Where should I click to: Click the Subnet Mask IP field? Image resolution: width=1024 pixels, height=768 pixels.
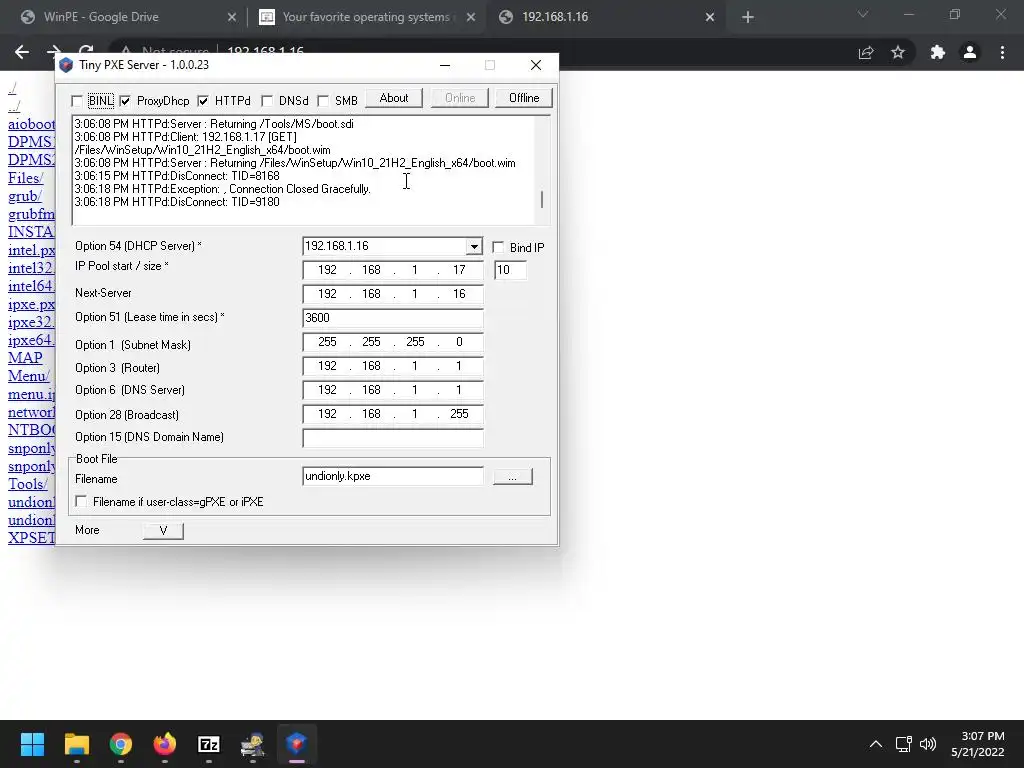tap(393, 342)
